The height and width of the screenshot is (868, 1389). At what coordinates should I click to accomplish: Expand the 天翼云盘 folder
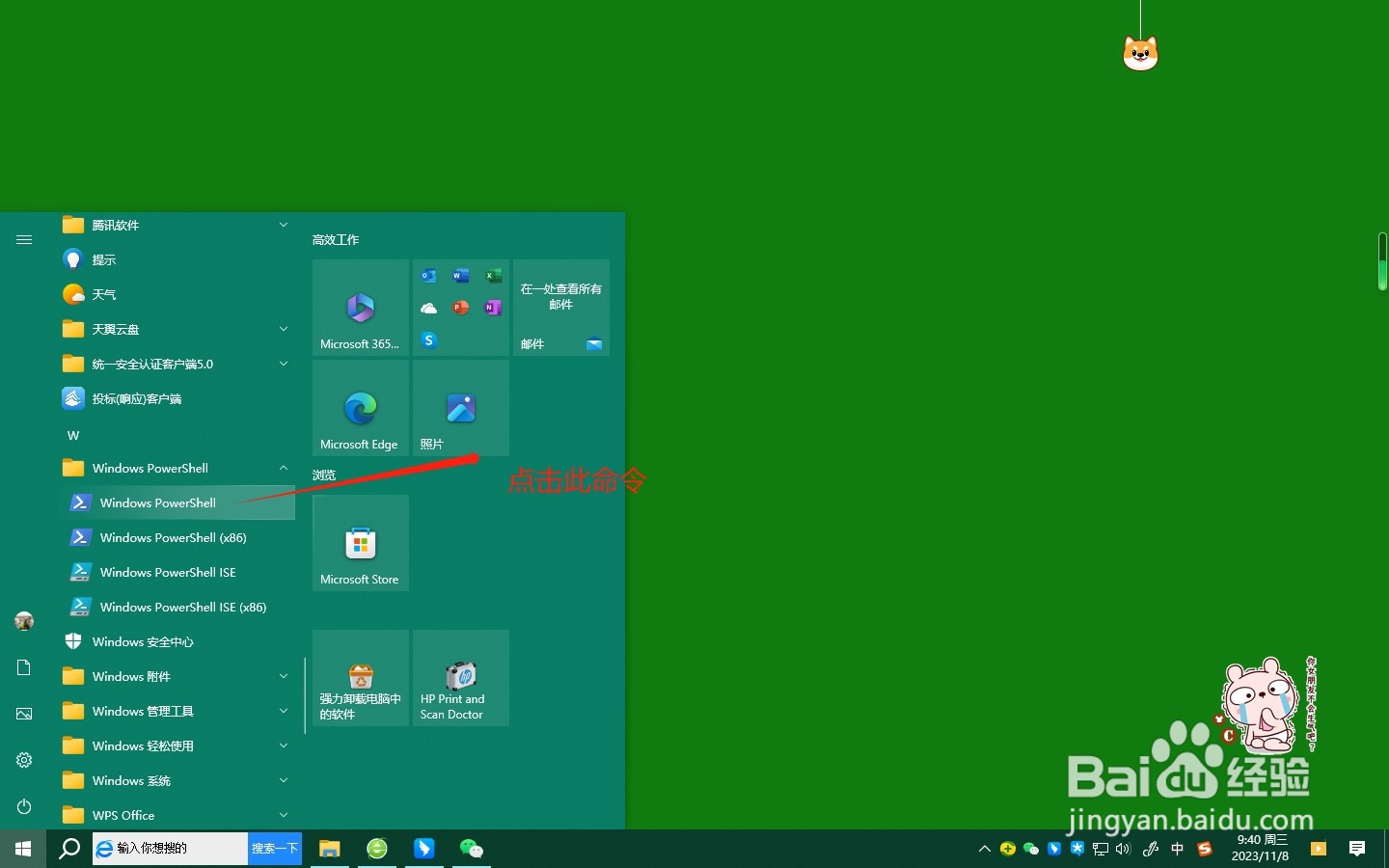(178, 329)
